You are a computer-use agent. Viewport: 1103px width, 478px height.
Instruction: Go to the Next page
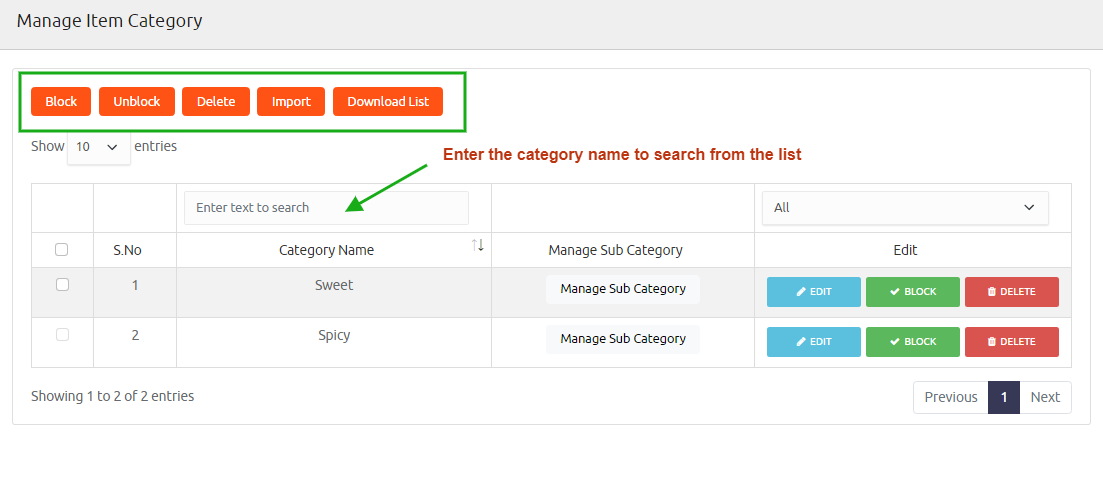[1045, 397]
